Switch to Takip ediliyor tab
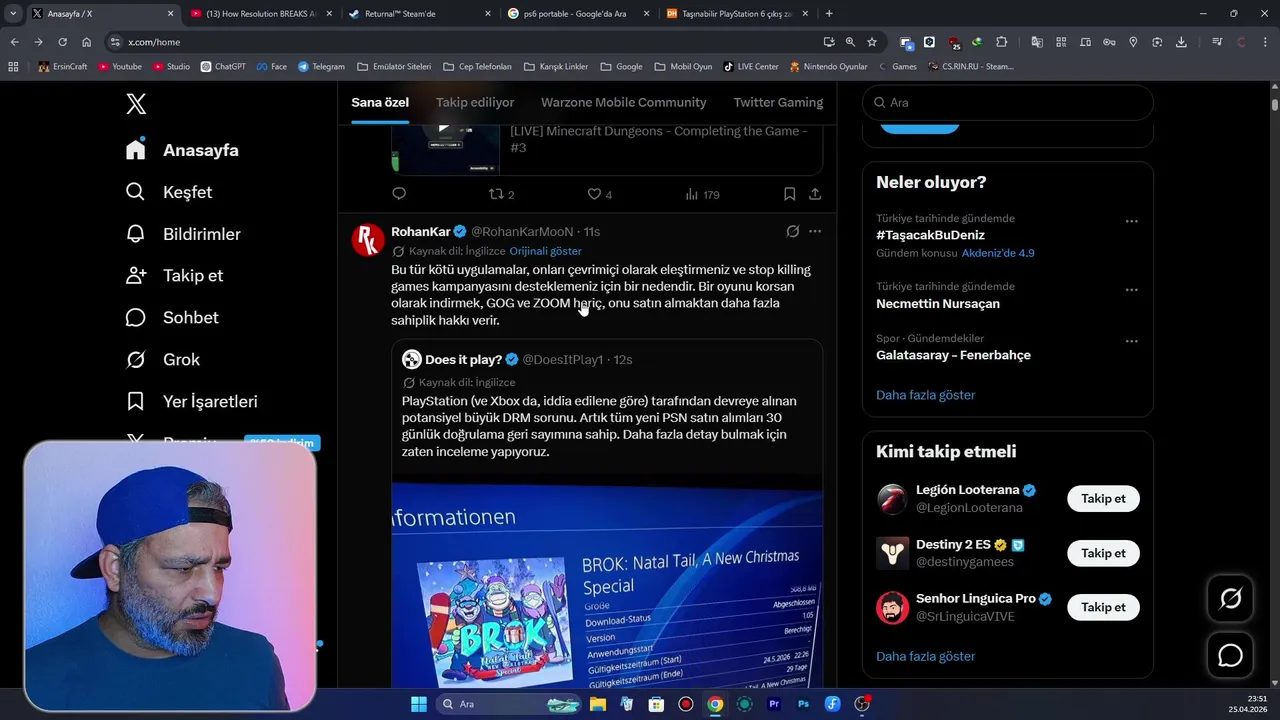1280x720 pixels. click(475, 102)
